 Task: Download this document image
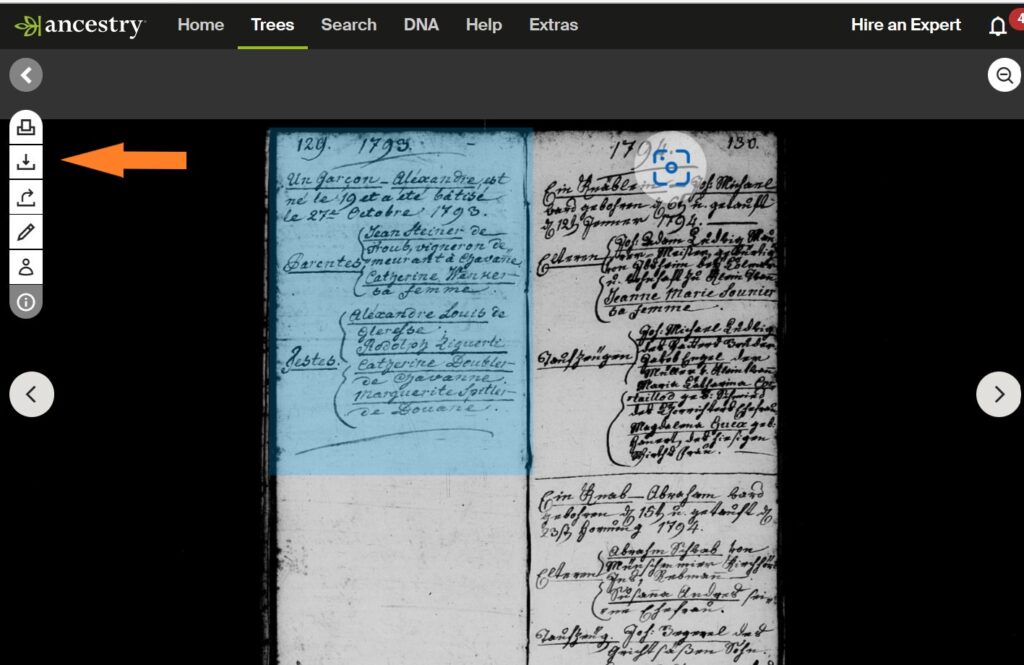coord(26,163)
